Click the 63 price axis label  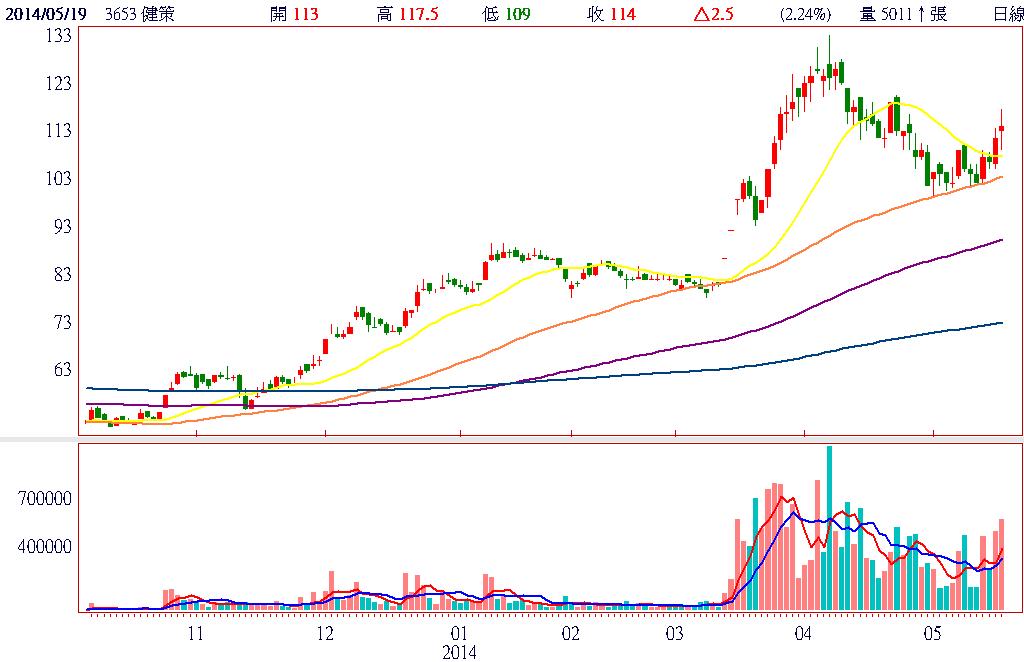tap(63, 370)
